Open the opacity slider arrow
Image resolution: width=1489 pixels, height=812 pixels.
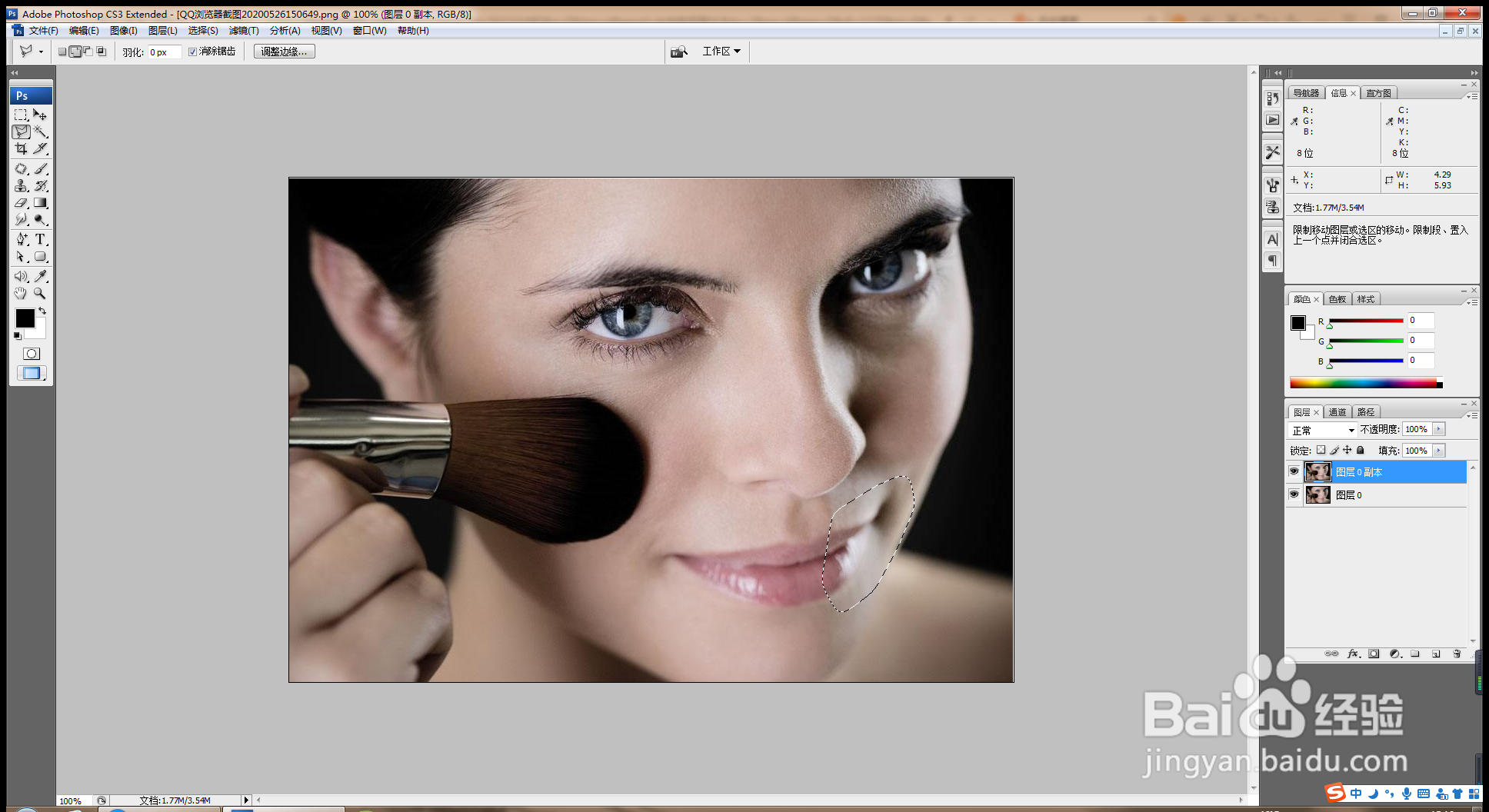point(1438,429)
